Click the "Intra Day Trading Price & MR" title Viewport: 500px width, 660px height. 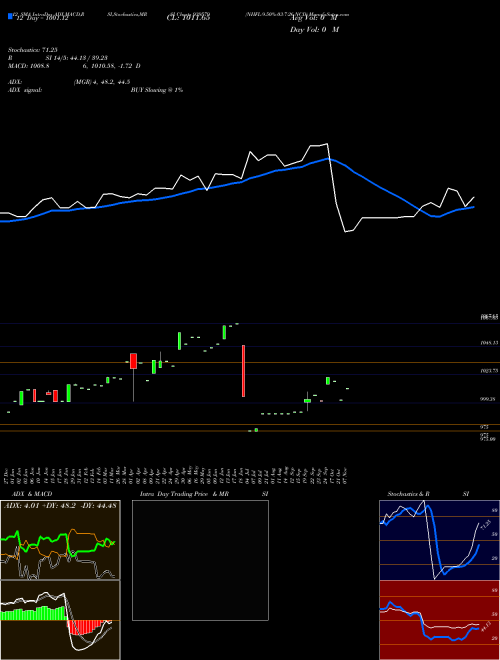click(x=184, y=494)
